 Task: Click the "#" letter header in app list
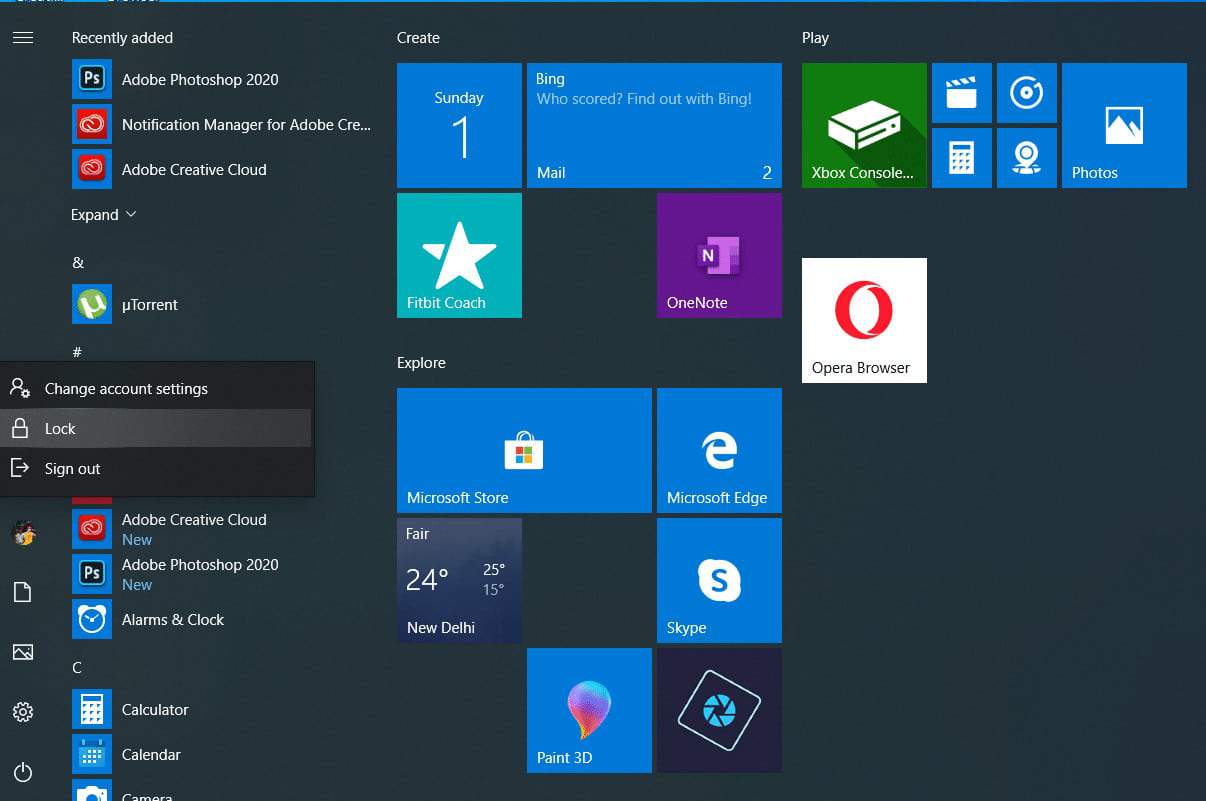click(77, 352)
